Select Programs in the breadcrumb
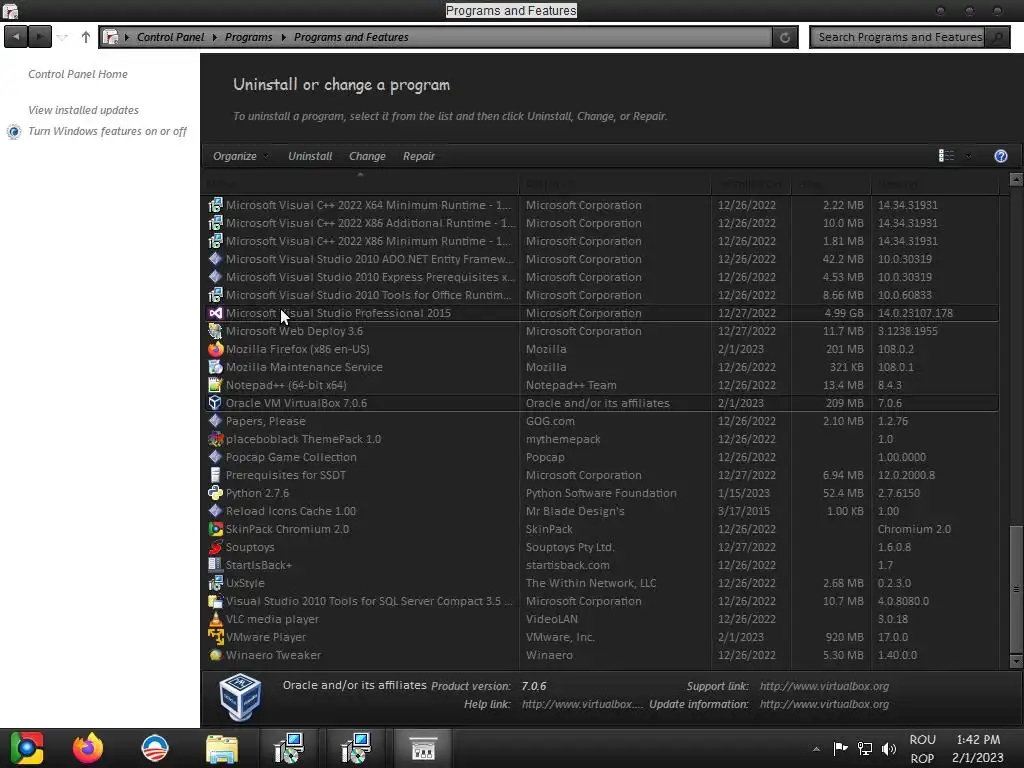The image size is (1024, 768). (248, 37)
